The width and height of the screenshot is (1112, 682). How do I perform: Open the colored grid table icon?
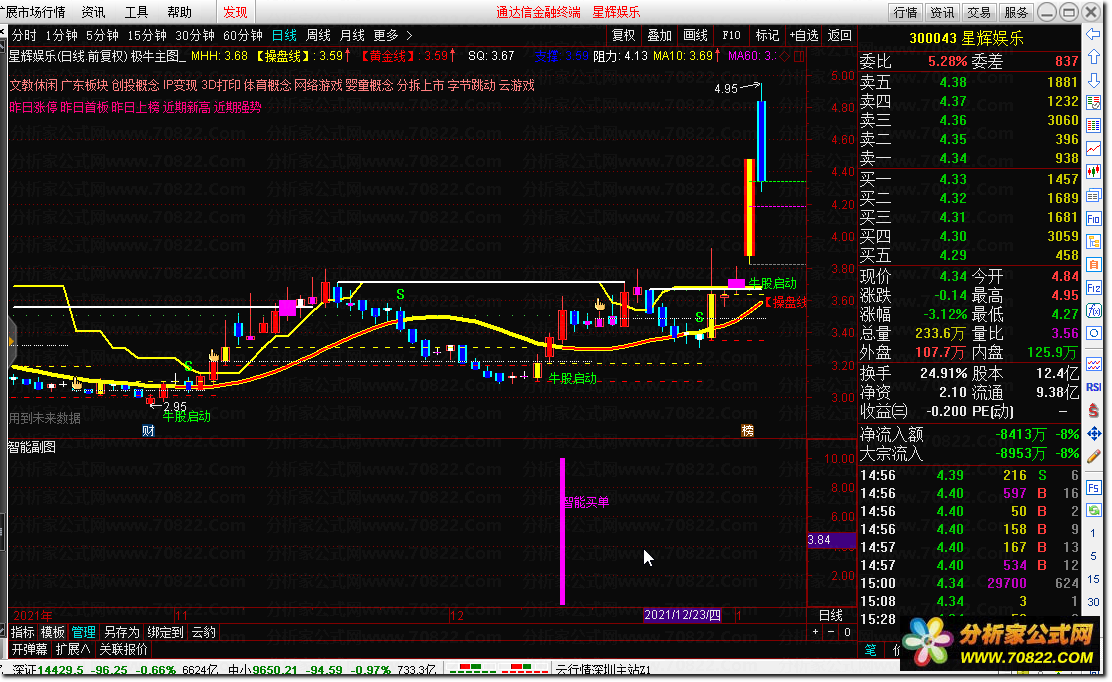(1093, 125)
